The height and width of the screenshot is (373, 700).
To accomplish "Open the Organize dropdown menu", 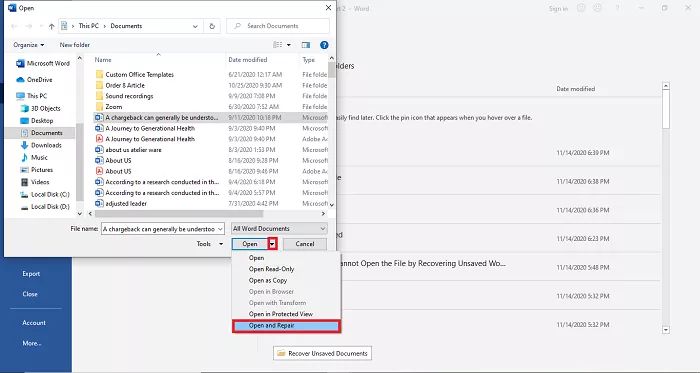I will [x=29, y=45].
